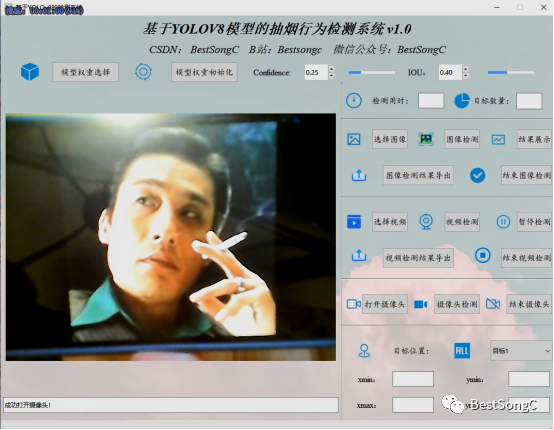Stop with 结束视频检测 button
Viewport: 554px width, 430px height.
point(526,258)
